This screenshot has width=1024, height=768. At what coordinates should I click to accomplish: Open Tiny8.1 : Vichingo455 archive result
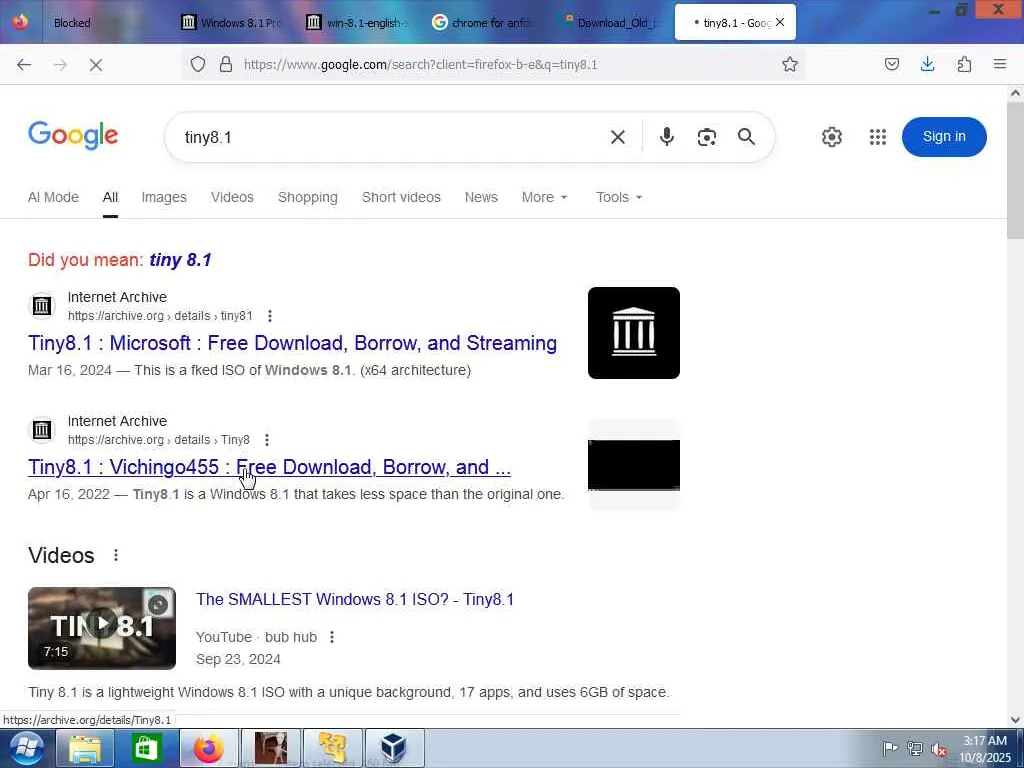coord(269,468)
